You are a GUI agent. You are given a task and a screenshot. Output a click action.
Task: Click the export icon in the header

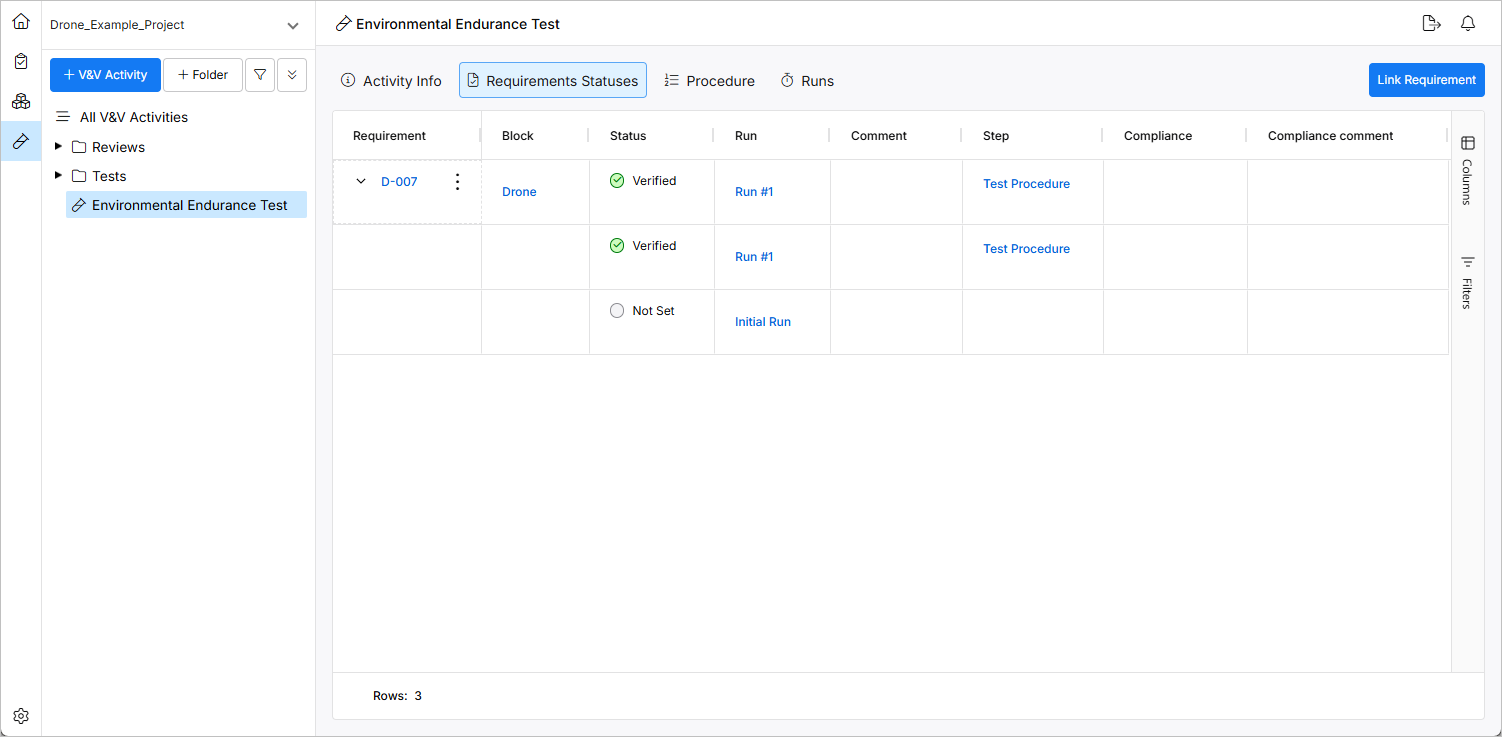(x=1431, y=24)
